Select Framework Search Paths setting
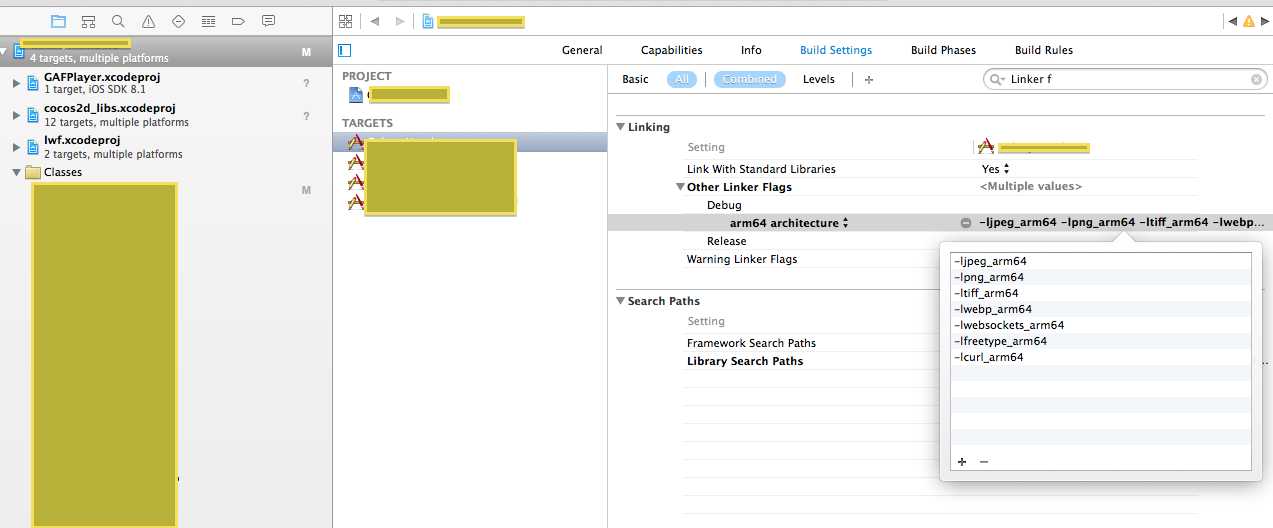 click(752, 343)
